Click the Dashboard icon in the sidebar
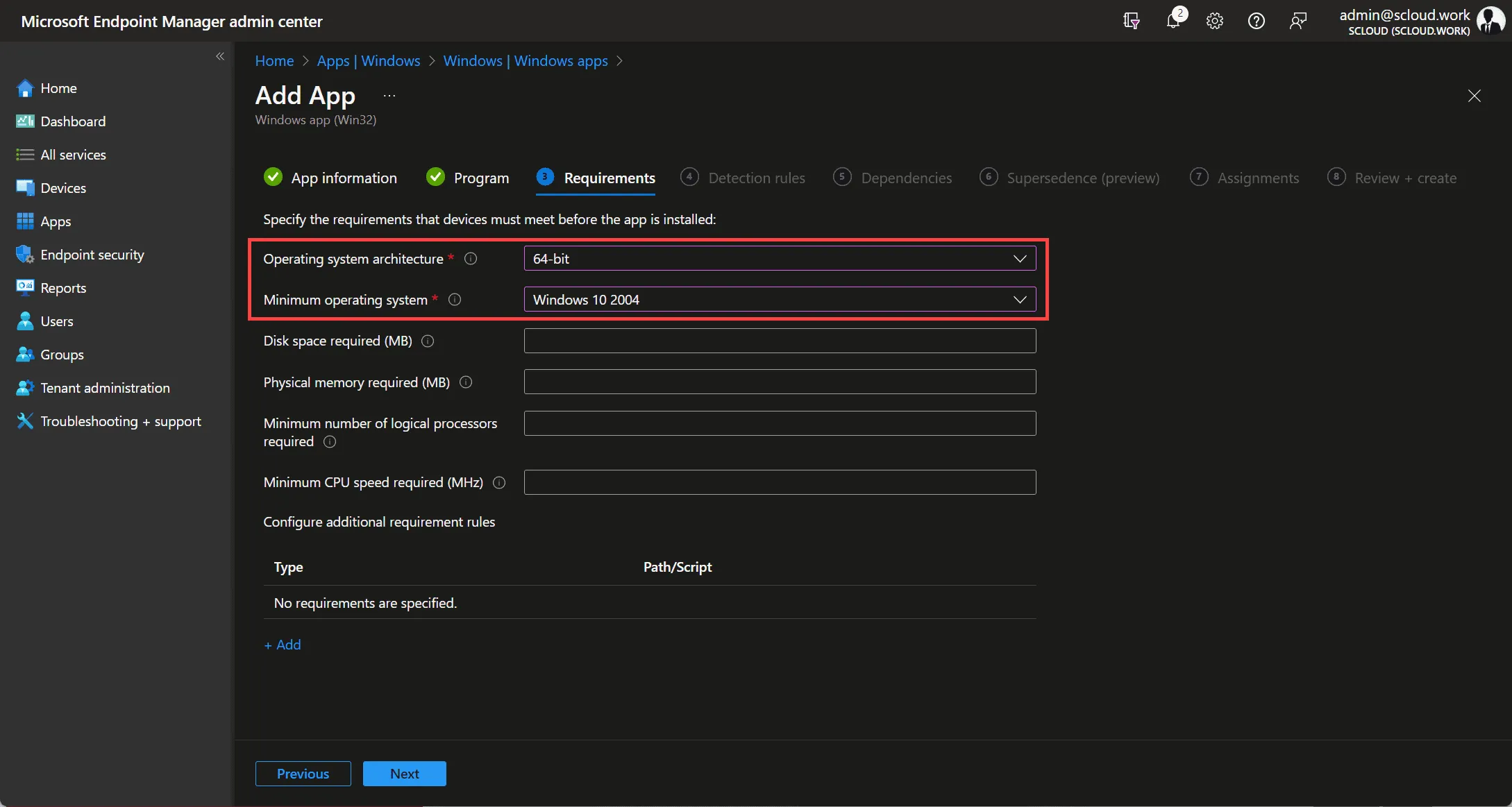 point(25,121)
